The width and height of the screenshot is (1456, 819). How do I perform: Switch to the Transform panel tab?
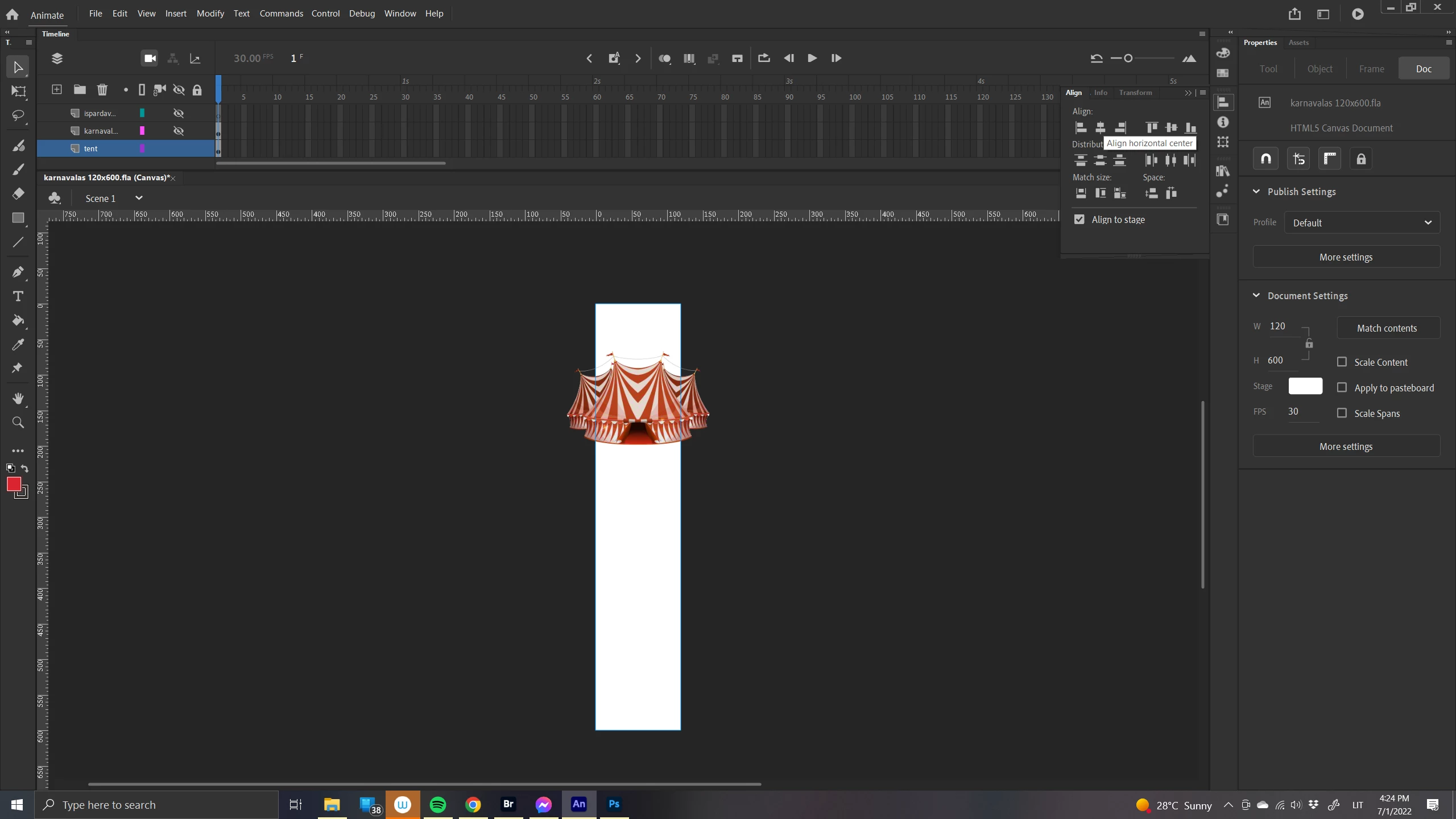click(1135, 93)
